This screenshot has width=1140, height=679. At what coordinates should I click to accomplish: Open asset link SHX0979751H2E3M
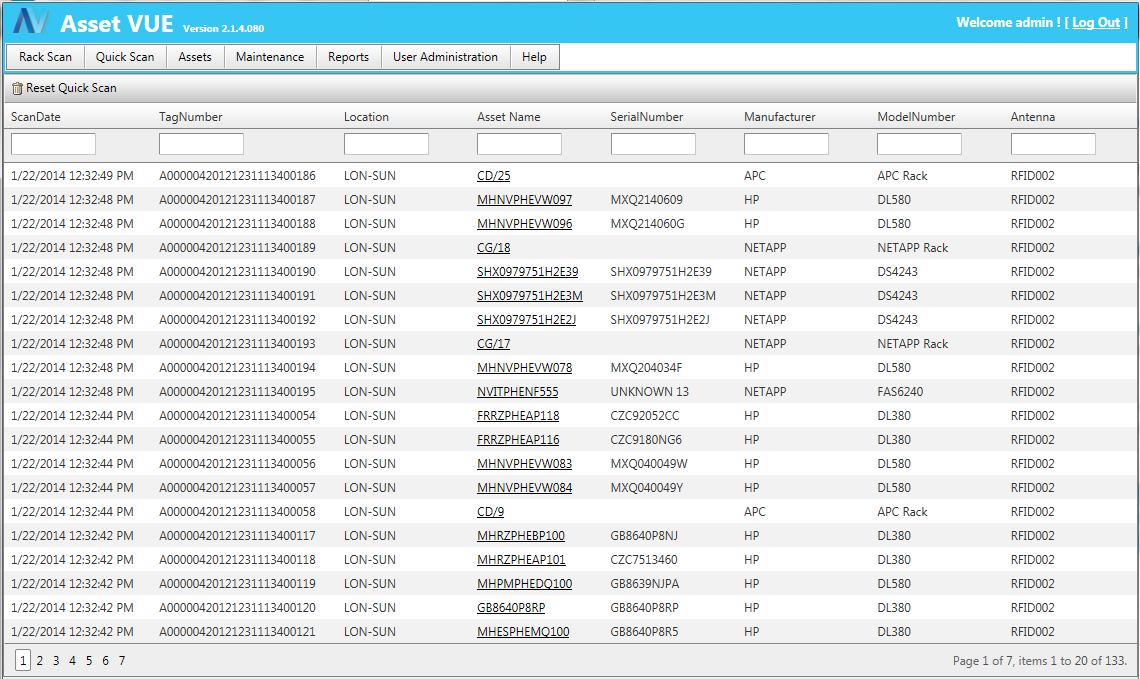(x=530, y=296)
